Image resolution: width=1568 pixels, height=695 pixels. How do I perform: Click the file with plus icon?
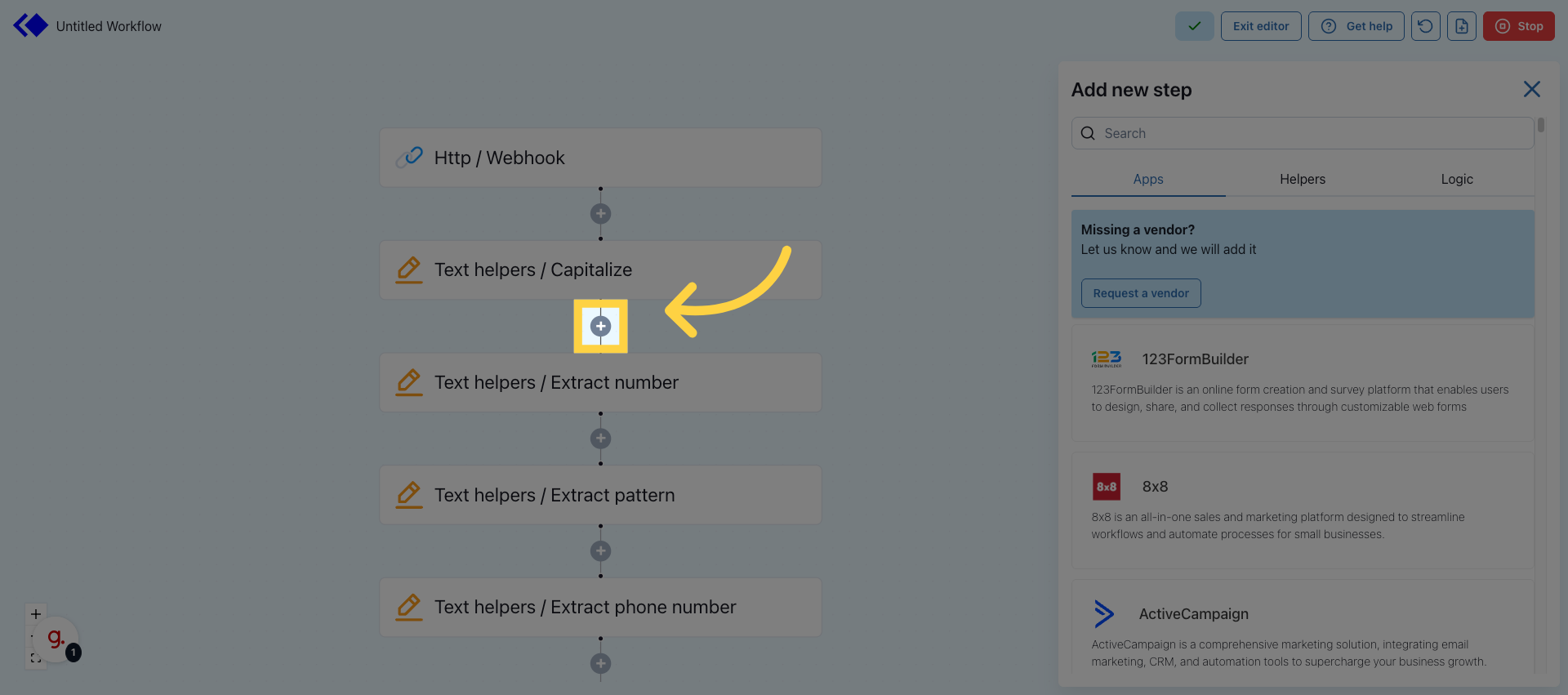[x=1461, y=26]
